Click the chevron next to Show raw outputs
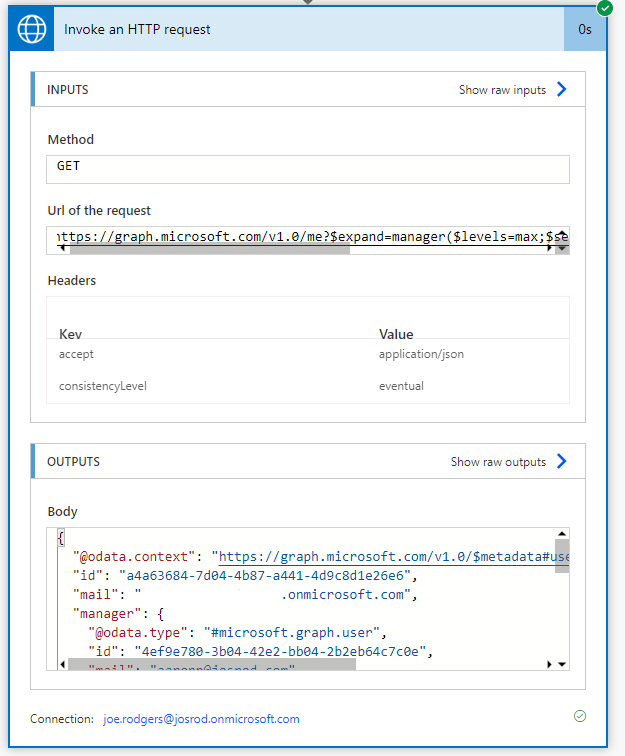 click(x=561, y=461)
